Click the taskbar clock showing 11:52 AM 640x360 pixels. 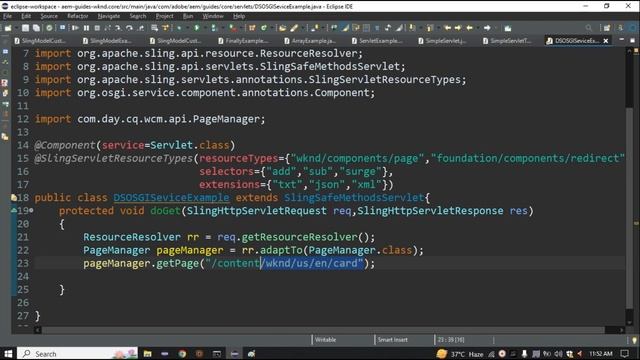click(x=600, y=353)
